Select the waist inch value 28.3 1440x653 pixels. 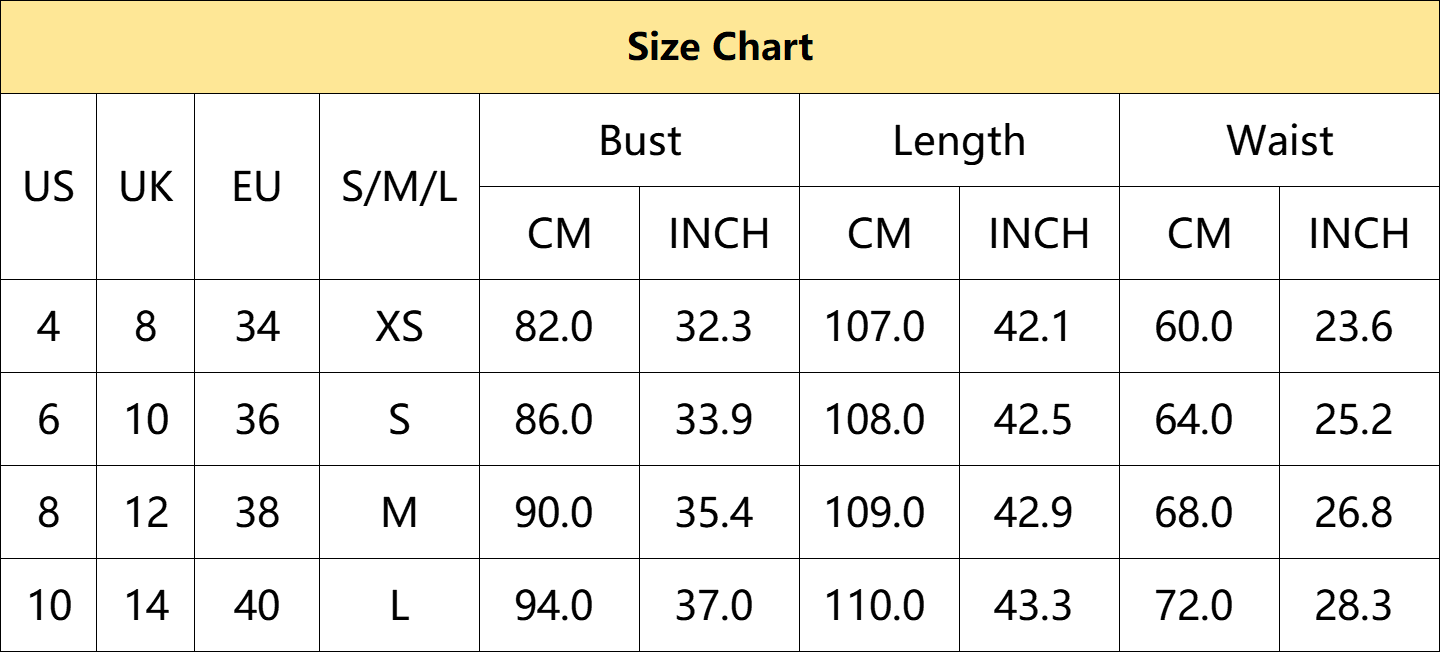pos(1360,606)
